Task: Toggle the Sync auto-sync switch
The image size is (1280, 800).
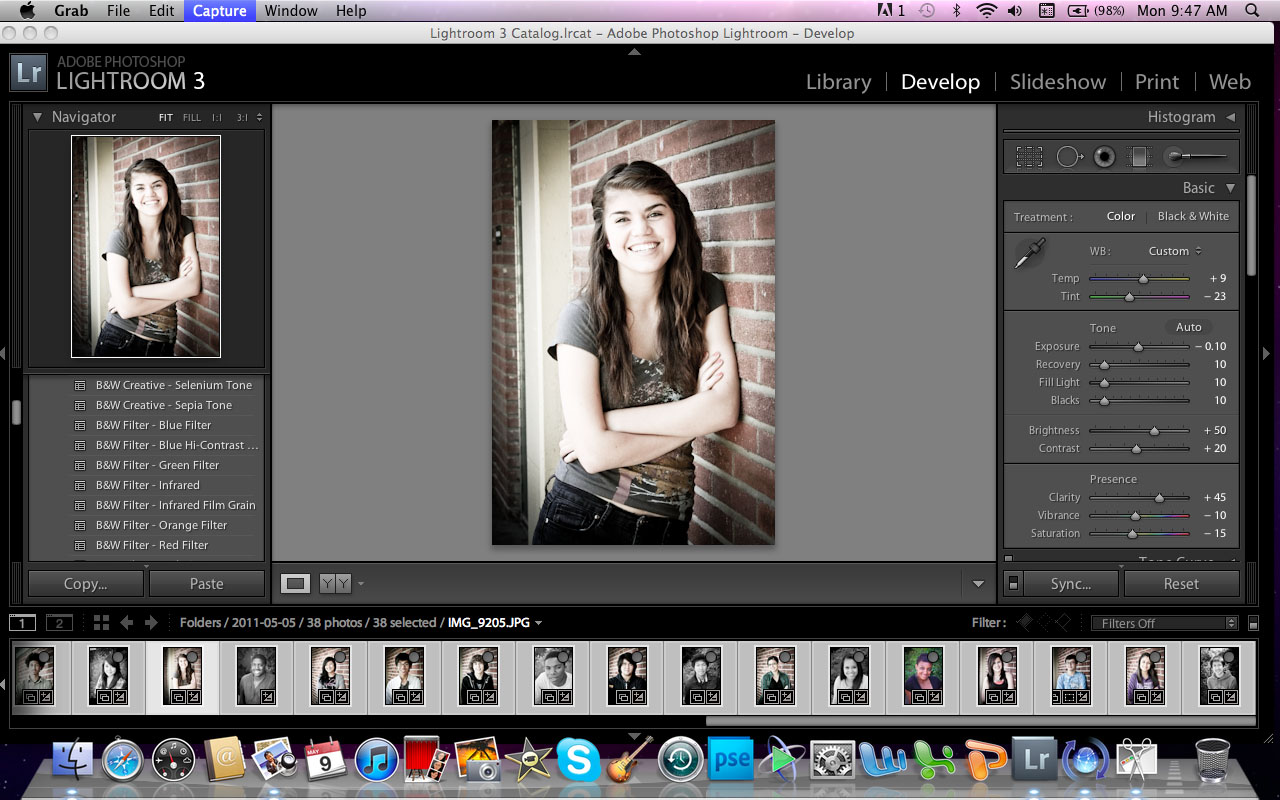Action: pyautogui.click(x=1014, y=583)
